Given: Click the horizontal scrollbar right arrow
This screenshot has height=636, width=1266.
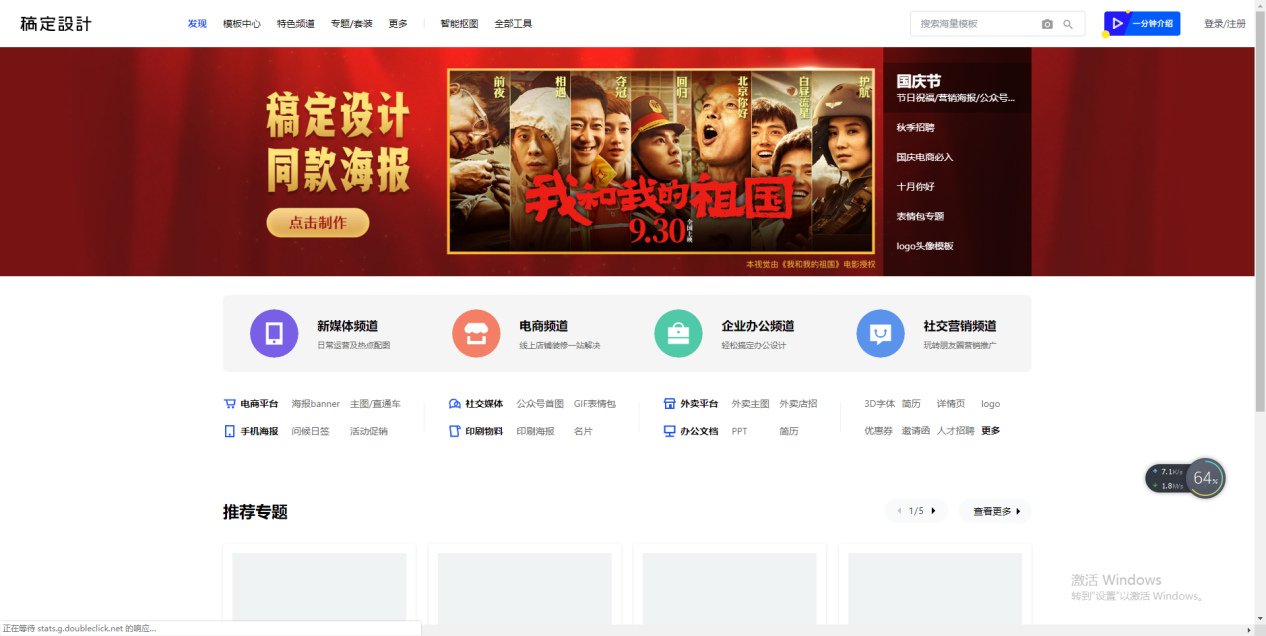Looking at the screenshot, I should click(1248, 629).
